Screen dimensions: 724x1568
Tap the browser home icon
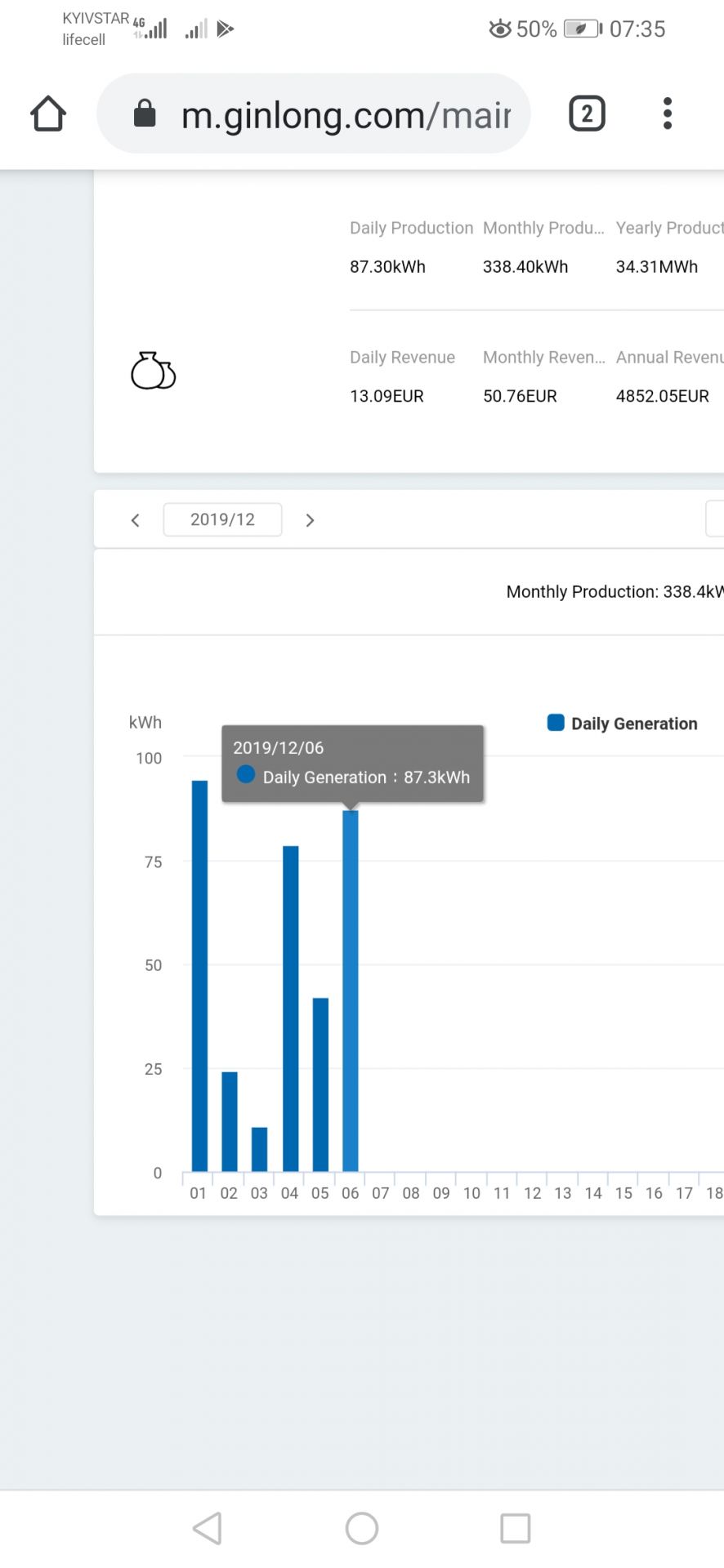pyautogui.click(x=48, y=114)
